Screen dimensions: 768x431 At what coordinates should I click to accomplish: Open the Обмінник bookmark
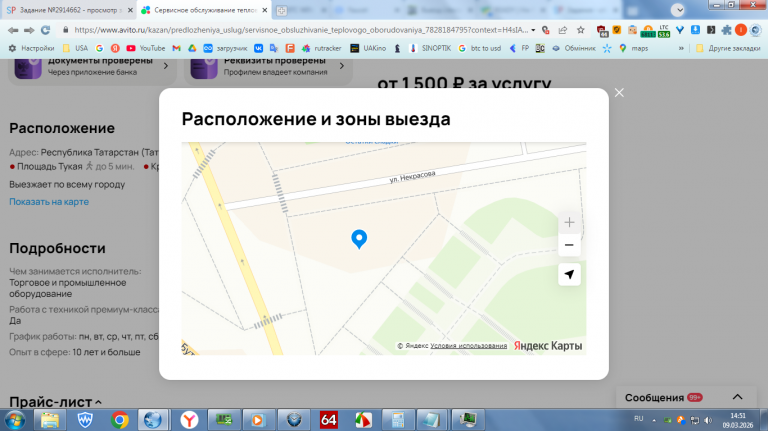tap(574, 48)
